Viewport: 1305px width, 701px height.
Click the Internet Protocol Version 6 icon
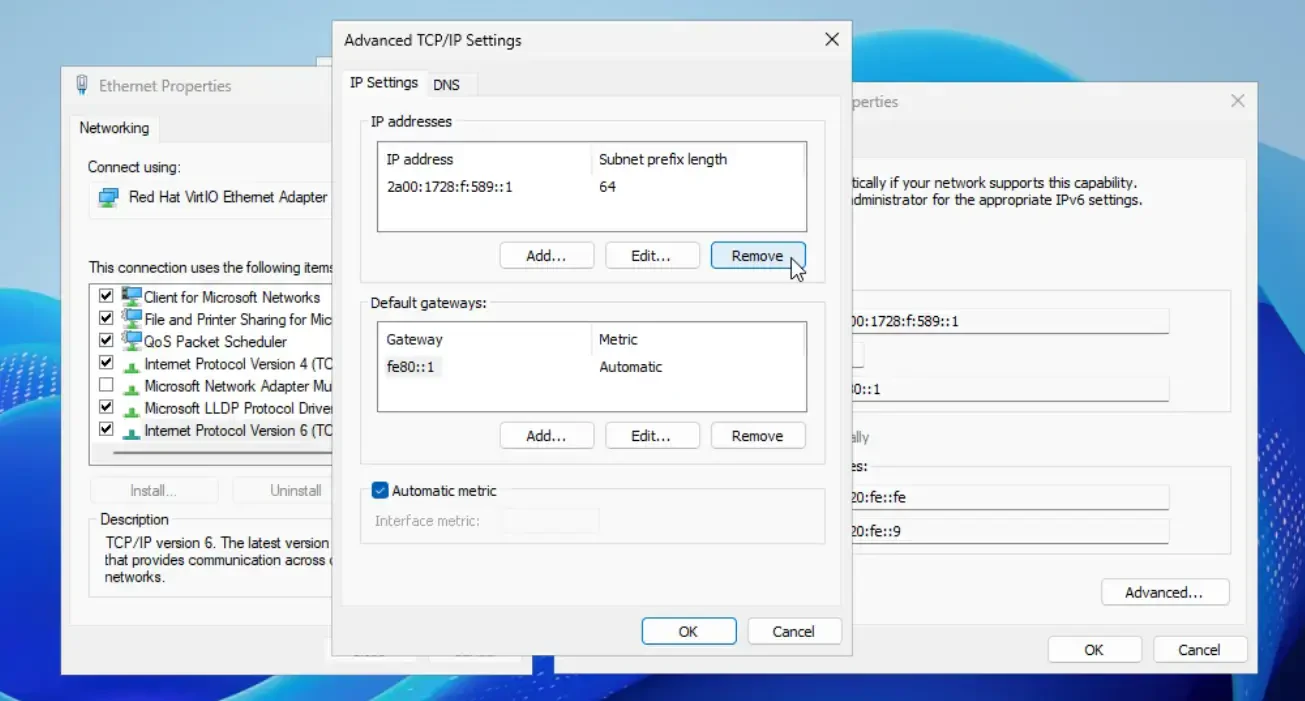(132, 431)
